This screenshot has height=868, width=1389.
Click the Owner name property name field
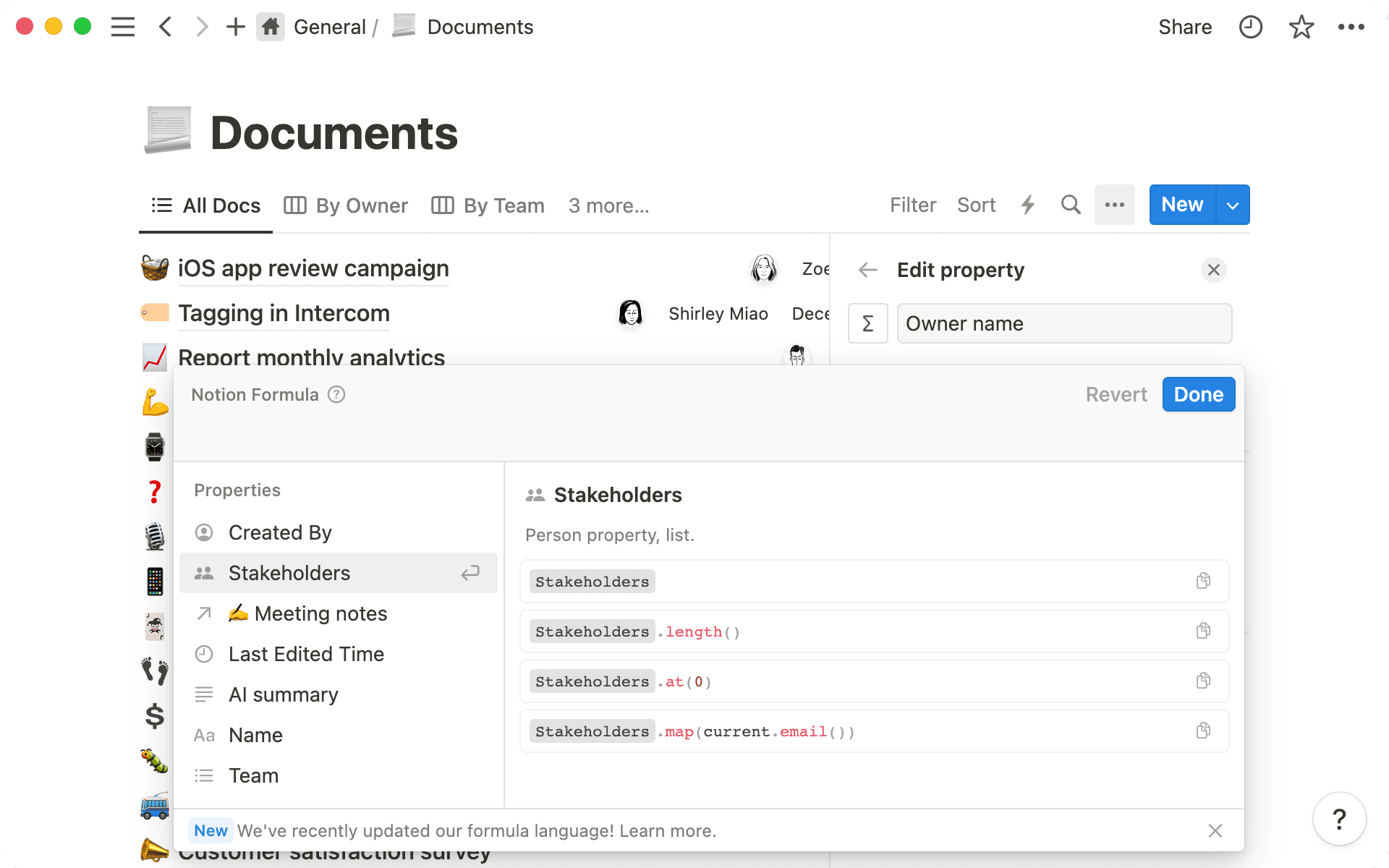1064,323
